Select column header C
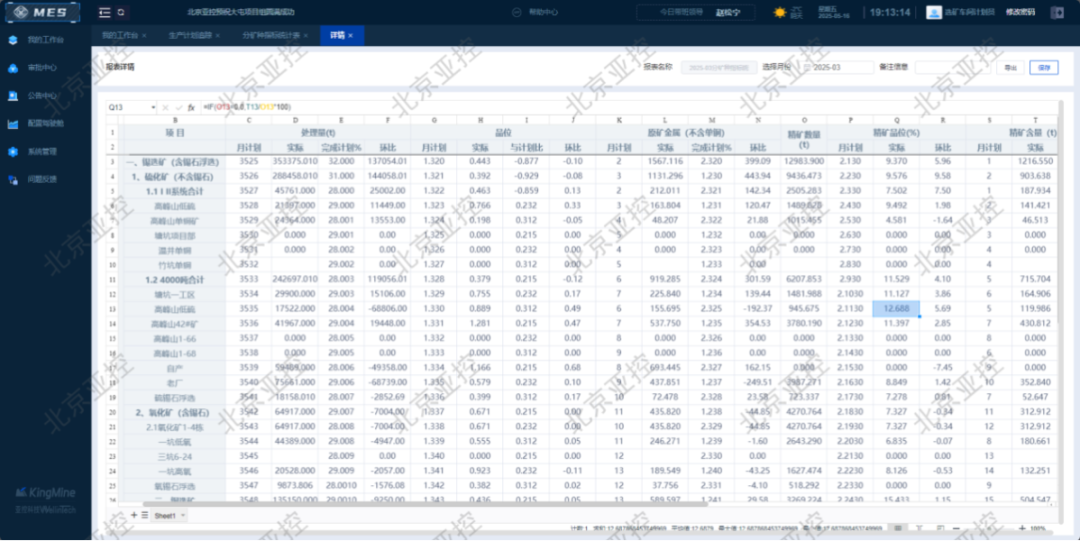 click(x=249, y=120)
